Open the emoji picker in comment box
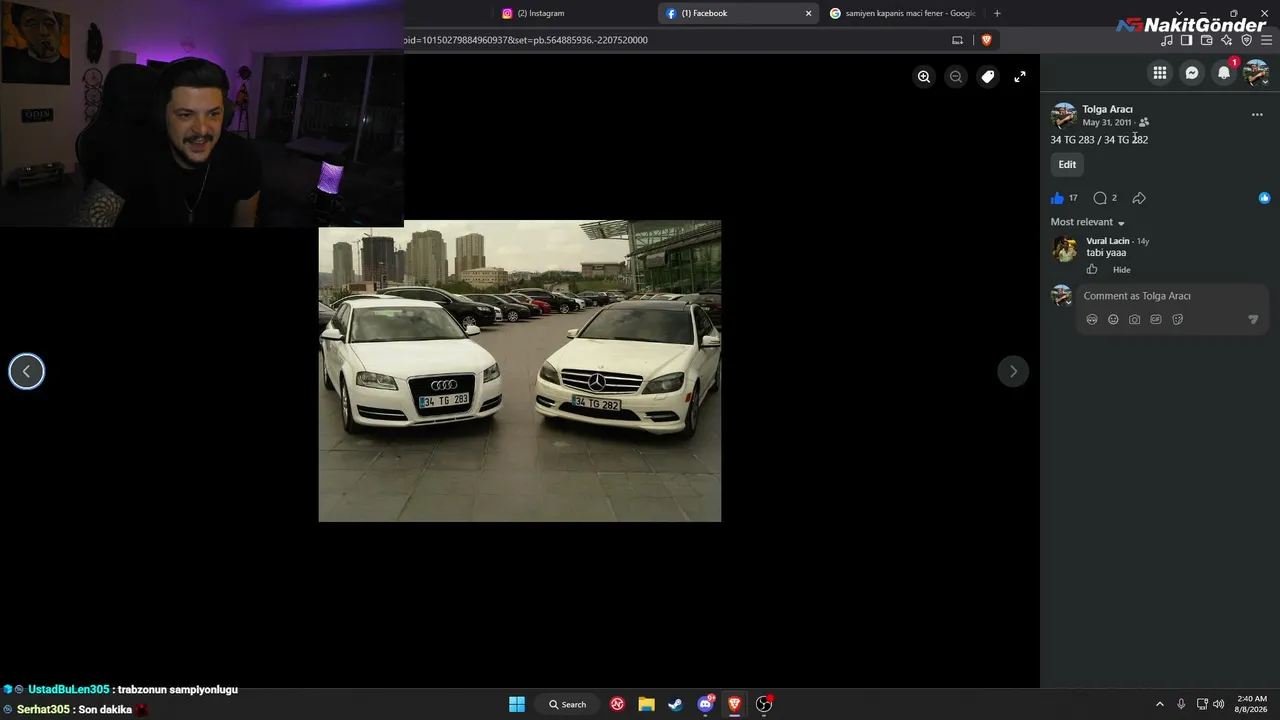This screenshot has height=720, width=1280. point(1113,320)
